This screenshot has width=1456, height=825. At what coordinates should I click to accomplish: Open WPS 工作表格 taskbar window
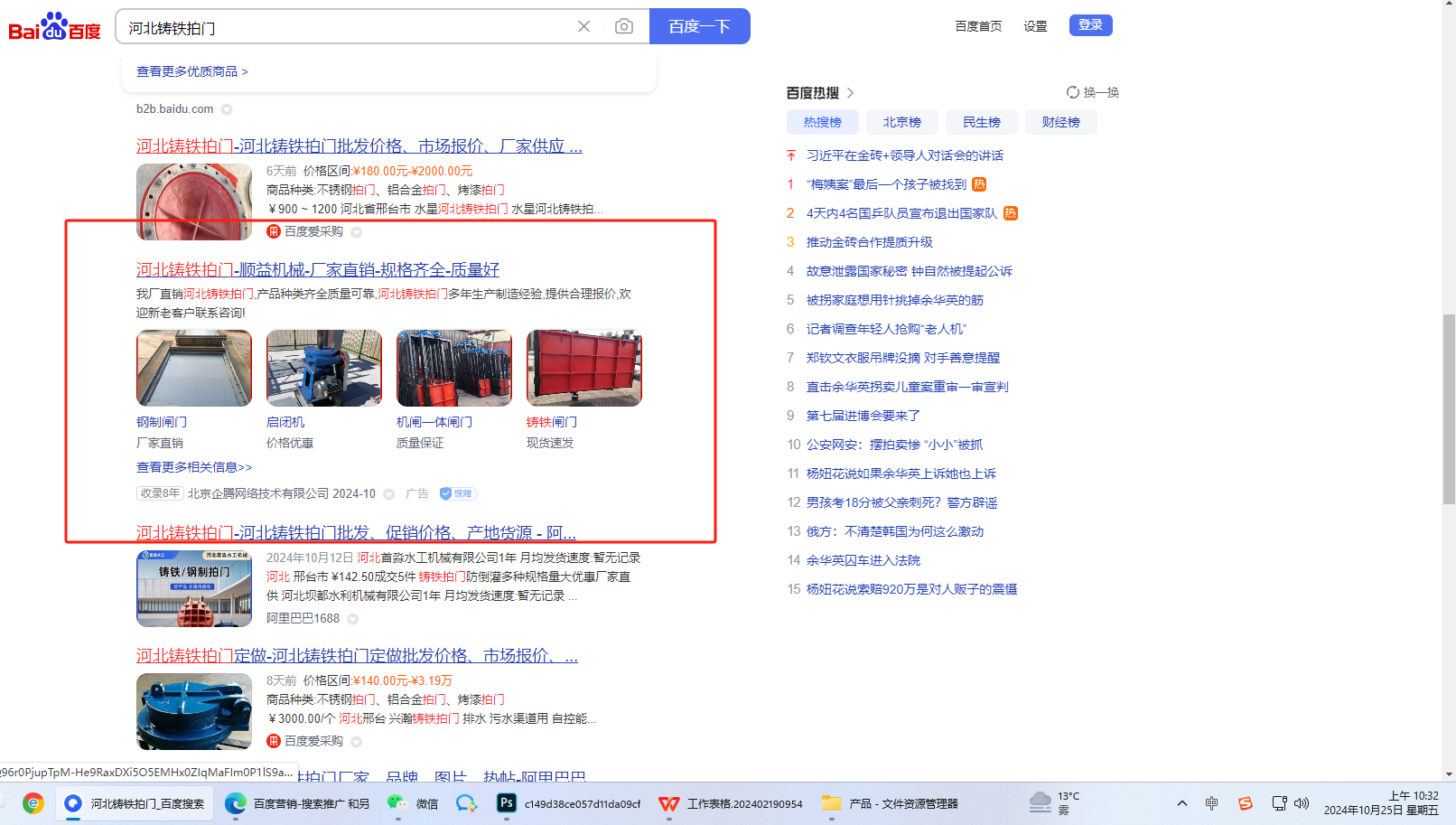point(731,803)
